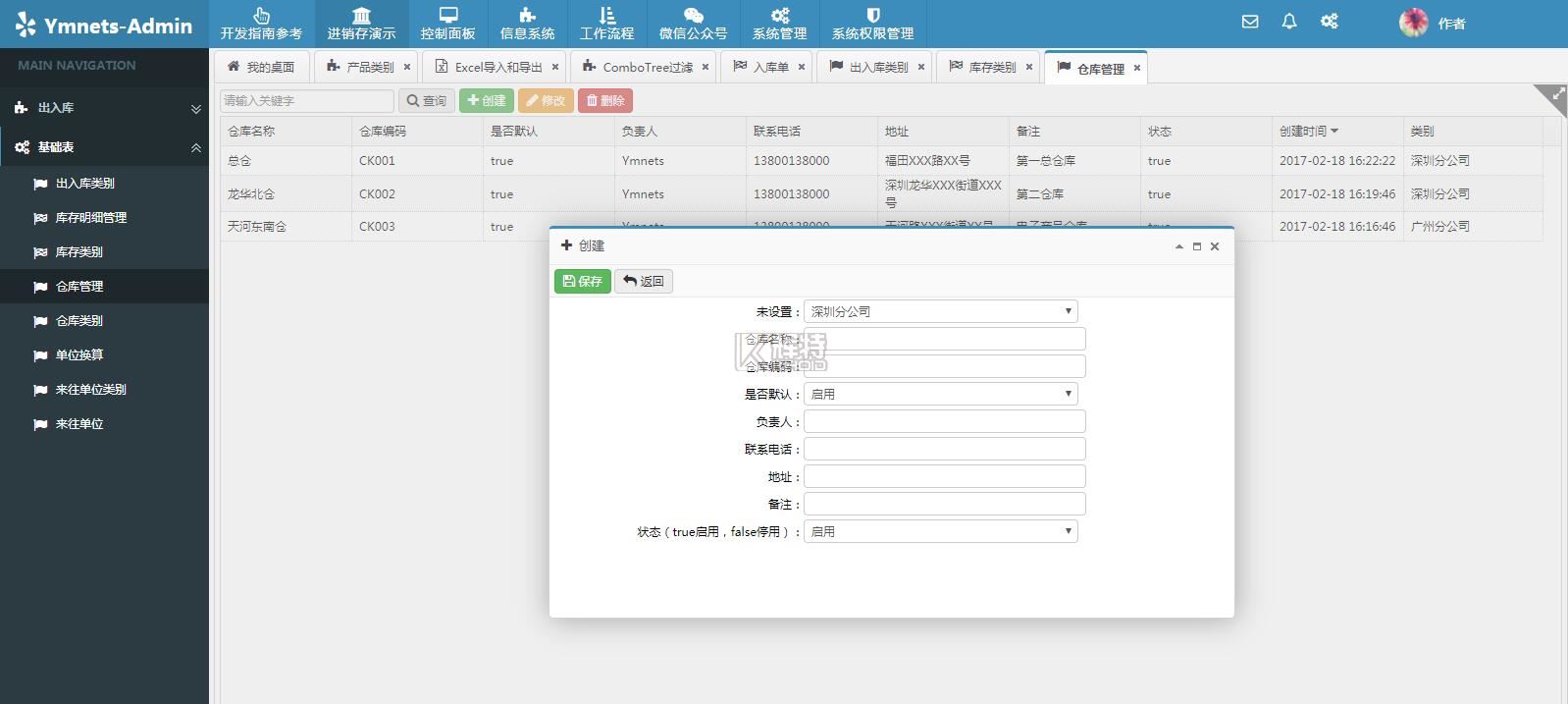Close the 仓库管理 tab
The width and height of the screenshot is (1568, 704).
click(x=1137, y=69)
